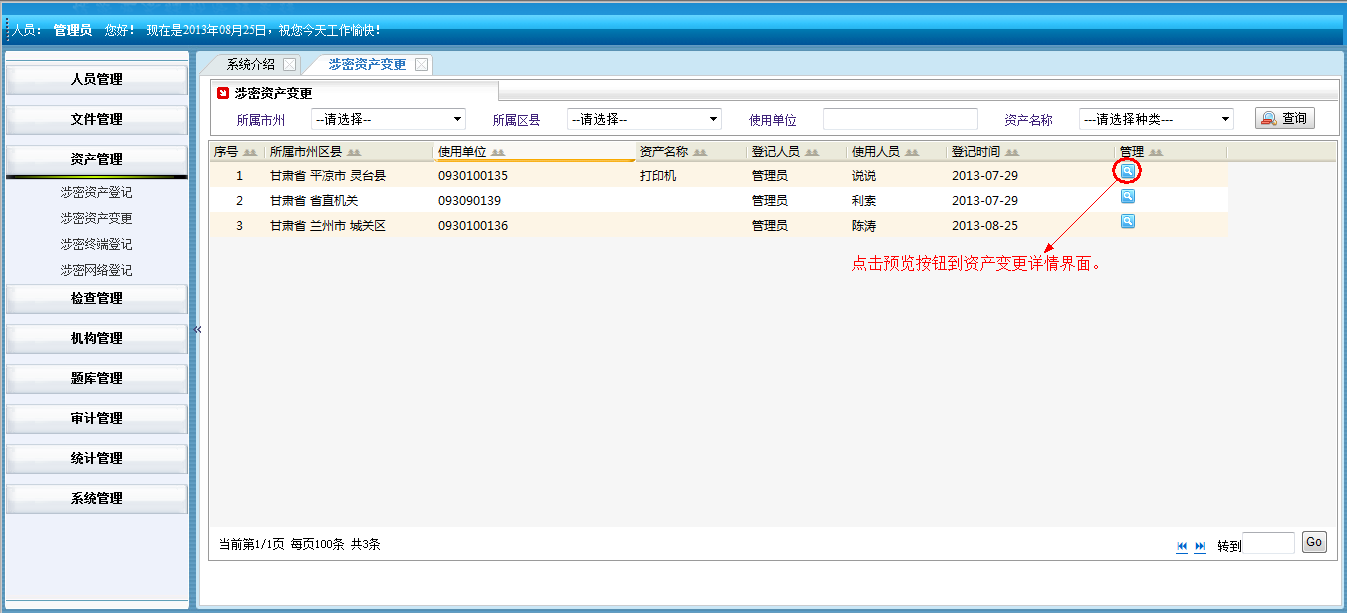Screen dimensions: 1347x613
Task: Click the 查询 search button
Action: click(1285, 118)
